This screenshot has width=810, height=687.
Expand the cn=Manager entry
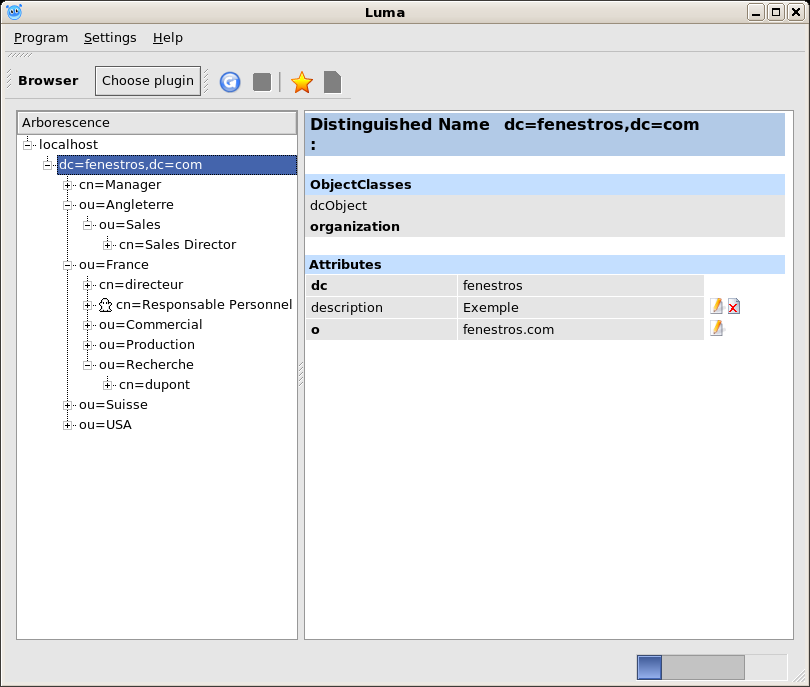point(68,185)
